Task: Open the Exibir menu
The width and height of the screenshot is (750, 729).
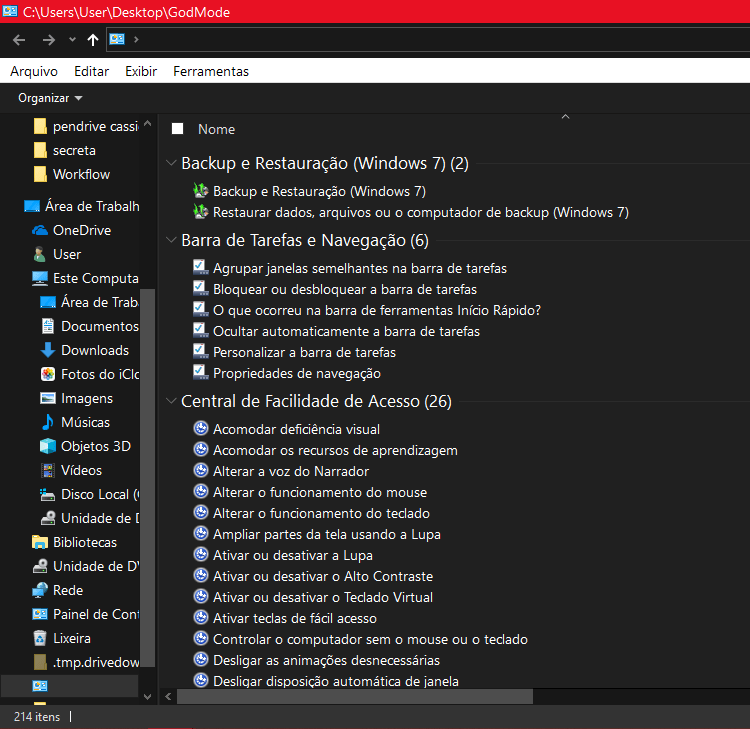Action: [x=141, y=71]
